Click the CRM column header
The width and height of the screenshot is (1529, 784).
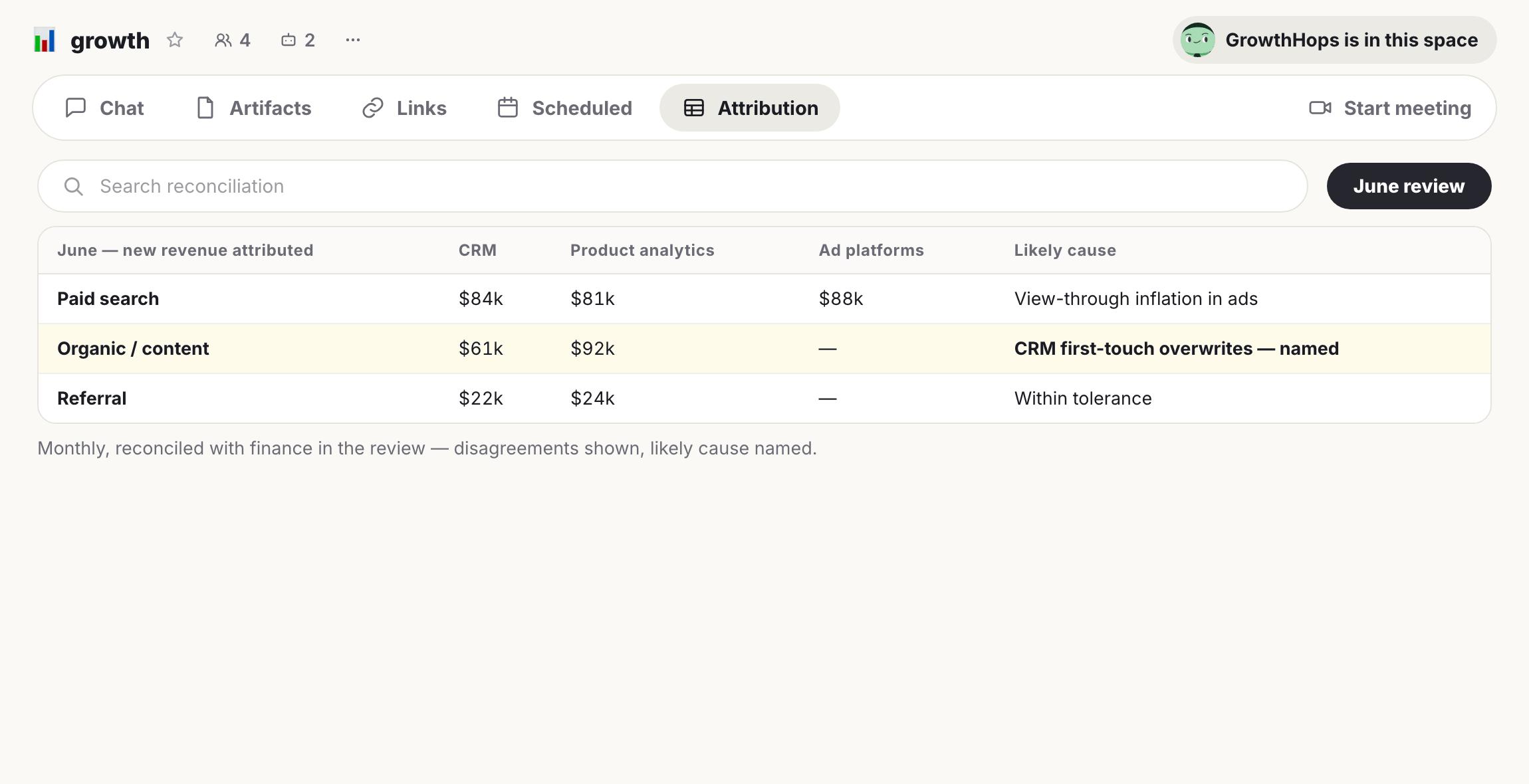477,250
